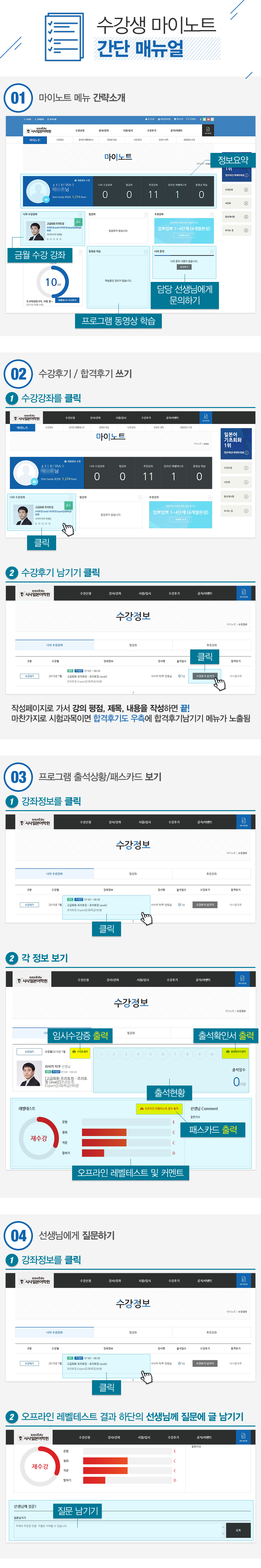The image size is (261, 1568).
Task: Click the circled 03 section number badge
Action: (x=18, y=777)
